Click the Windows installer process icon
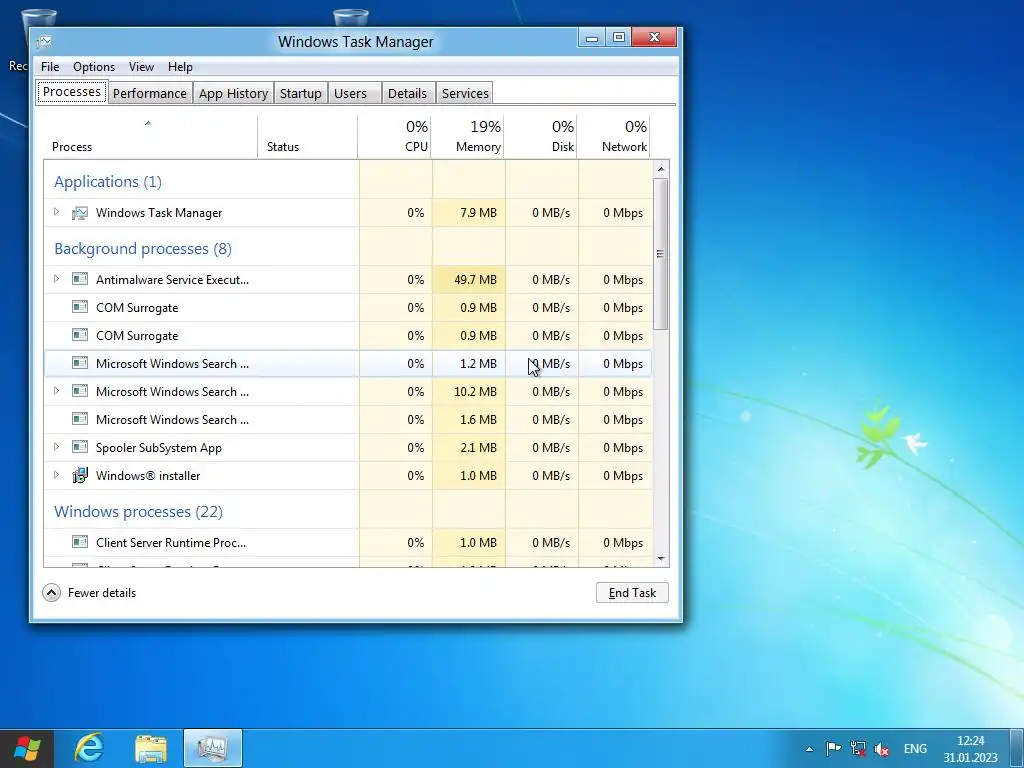Image resolution: width=1024 pixels, height=768 pixels. 80,475
